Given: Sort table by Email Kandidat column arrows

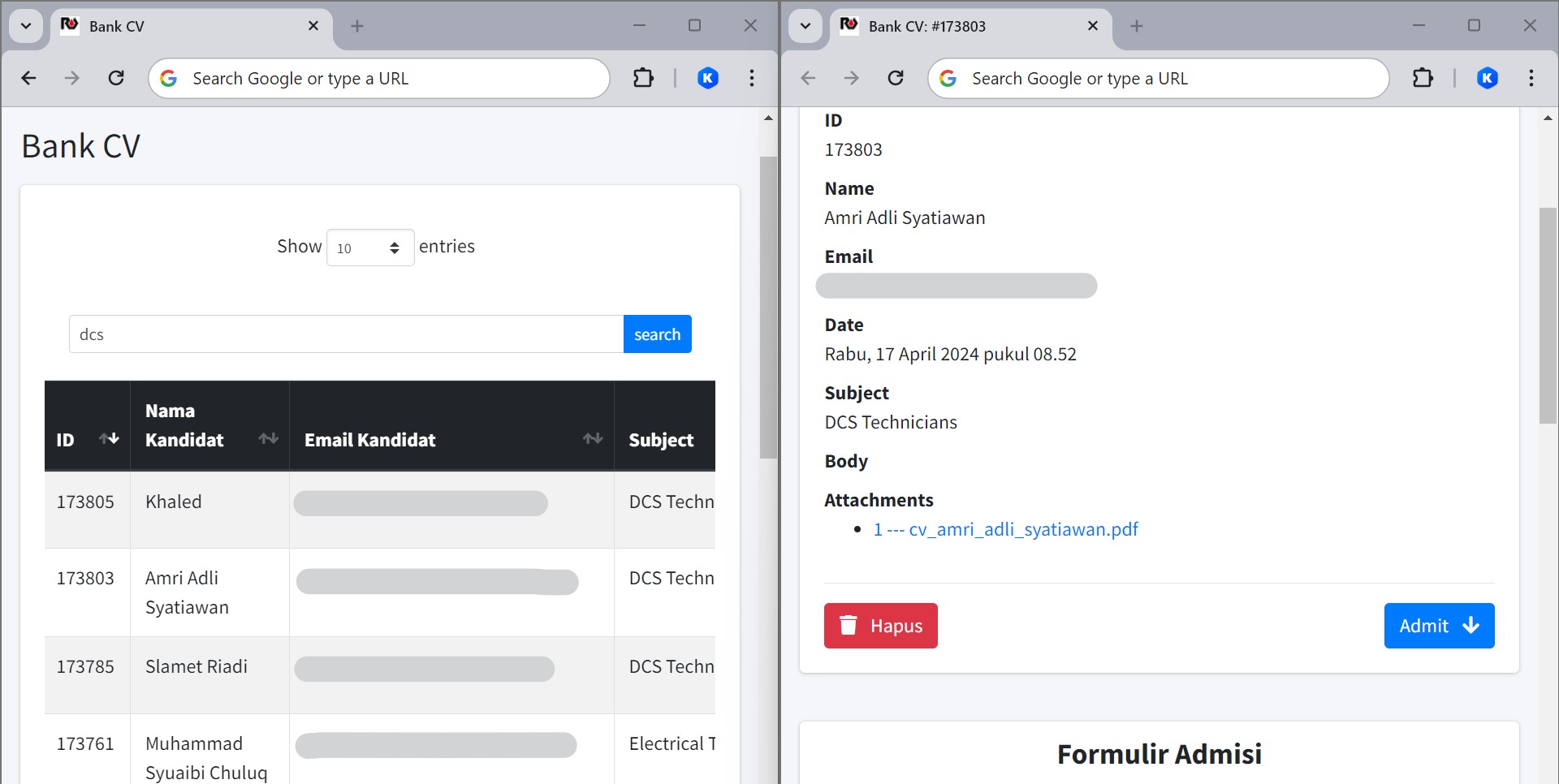Looking at the screenshot, I should (593, 439).
